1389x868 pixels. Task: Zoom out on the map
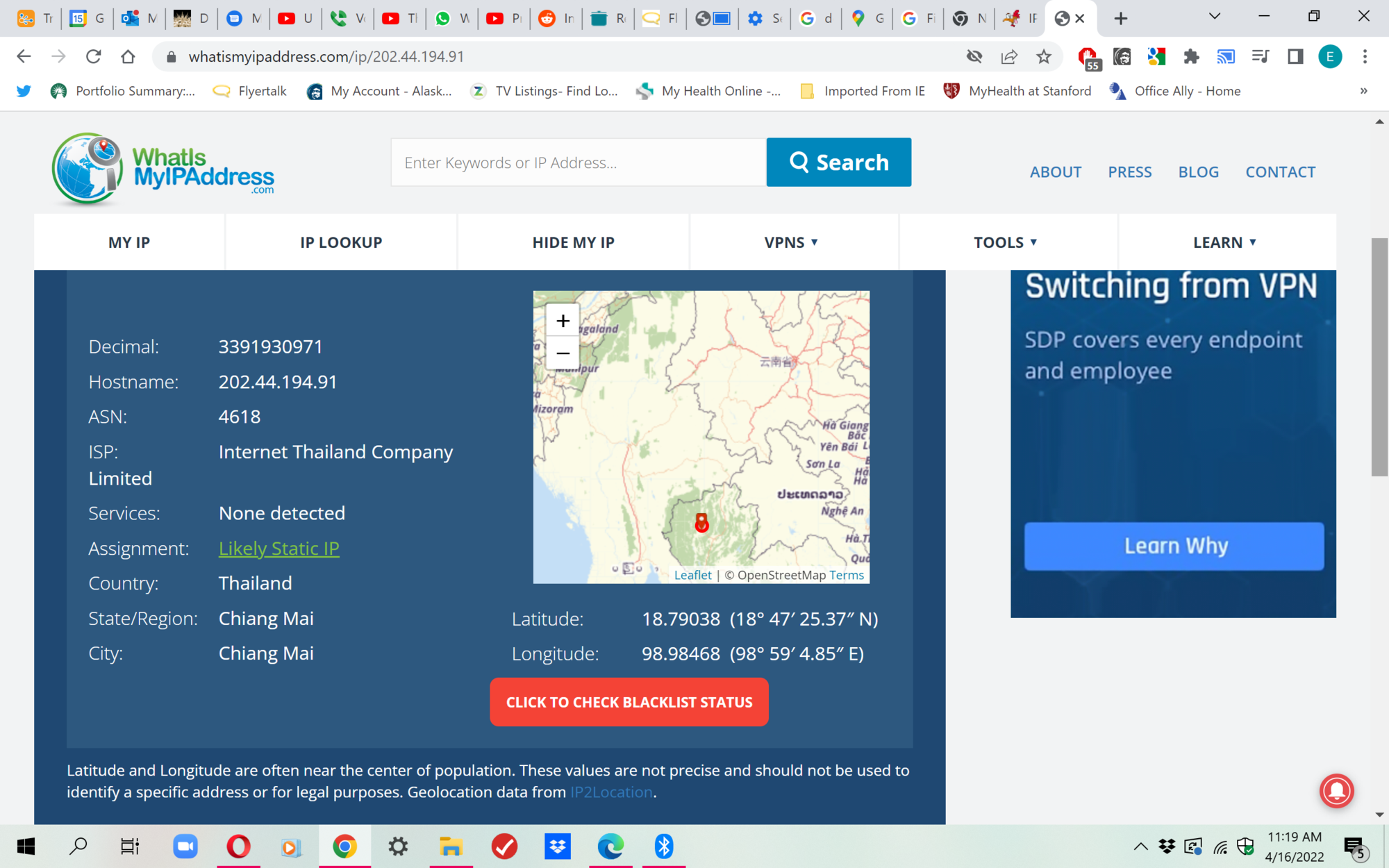563,353
